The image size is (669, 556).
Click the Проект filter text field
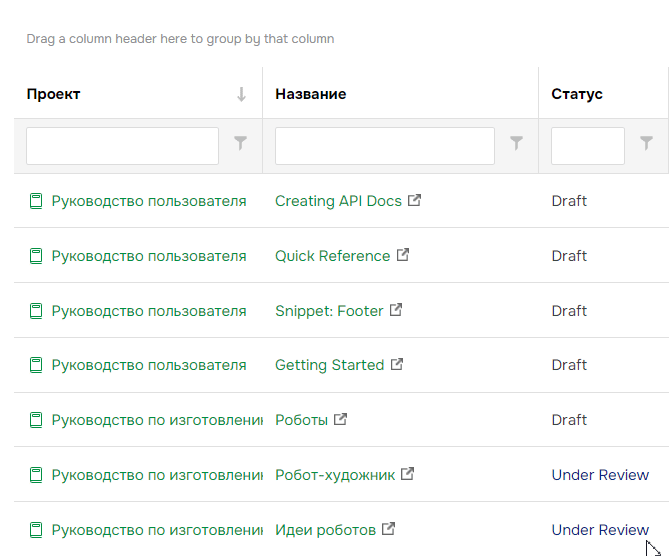(x=122, y=146)
